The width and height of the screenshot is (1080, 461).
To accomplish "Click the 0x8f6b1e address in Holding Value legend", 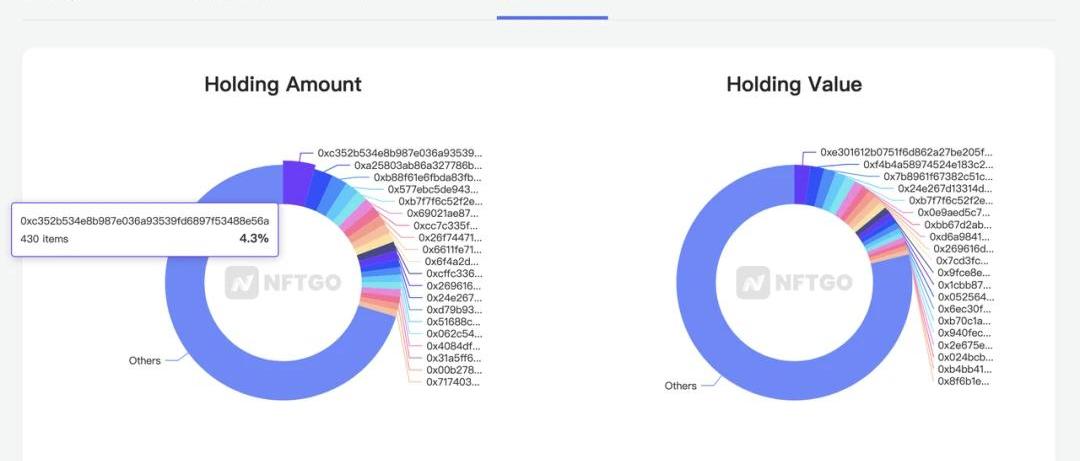I will coord(964,381).
